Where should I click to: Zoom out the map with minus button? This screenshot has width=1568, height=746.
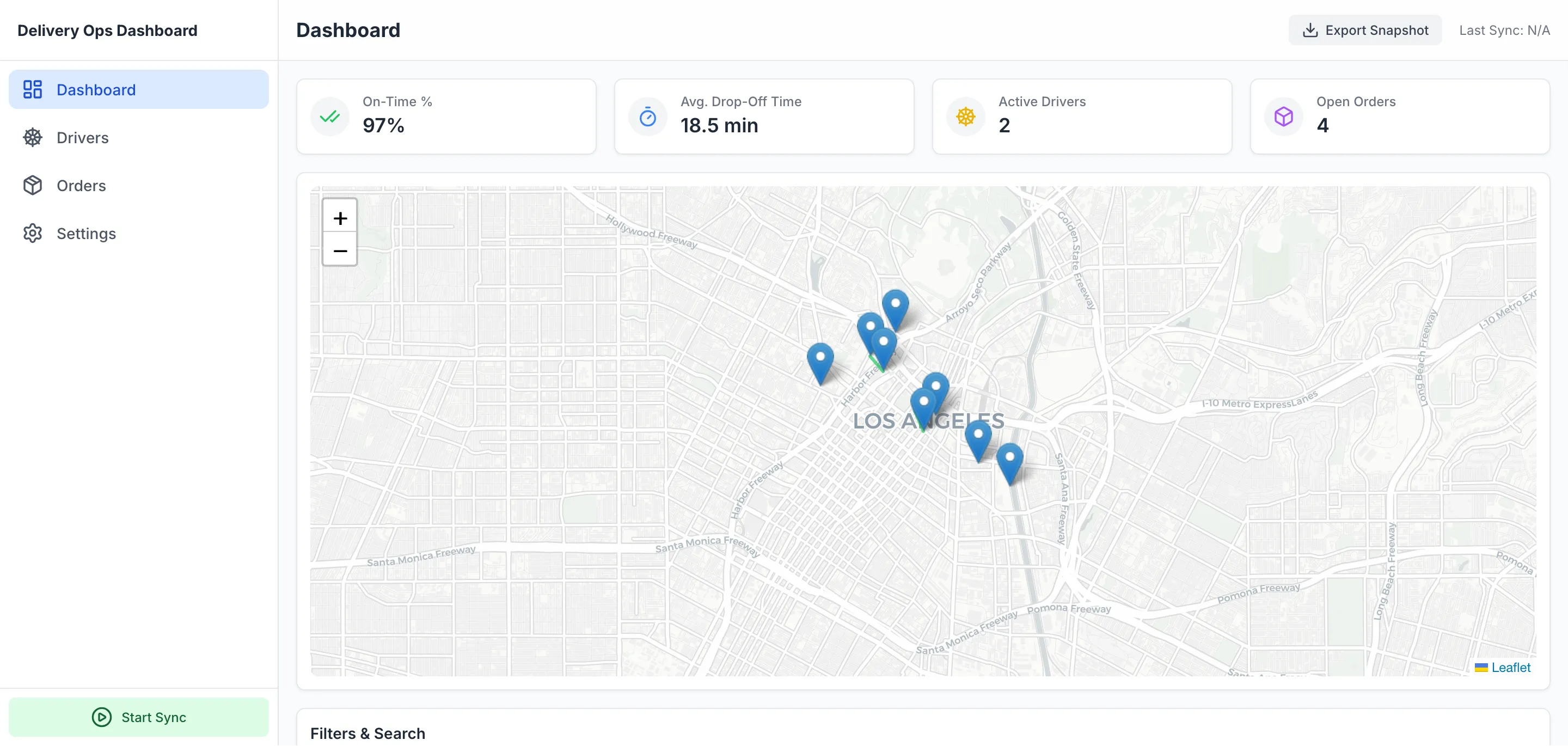pyautogui.click(x=340, y=250)
